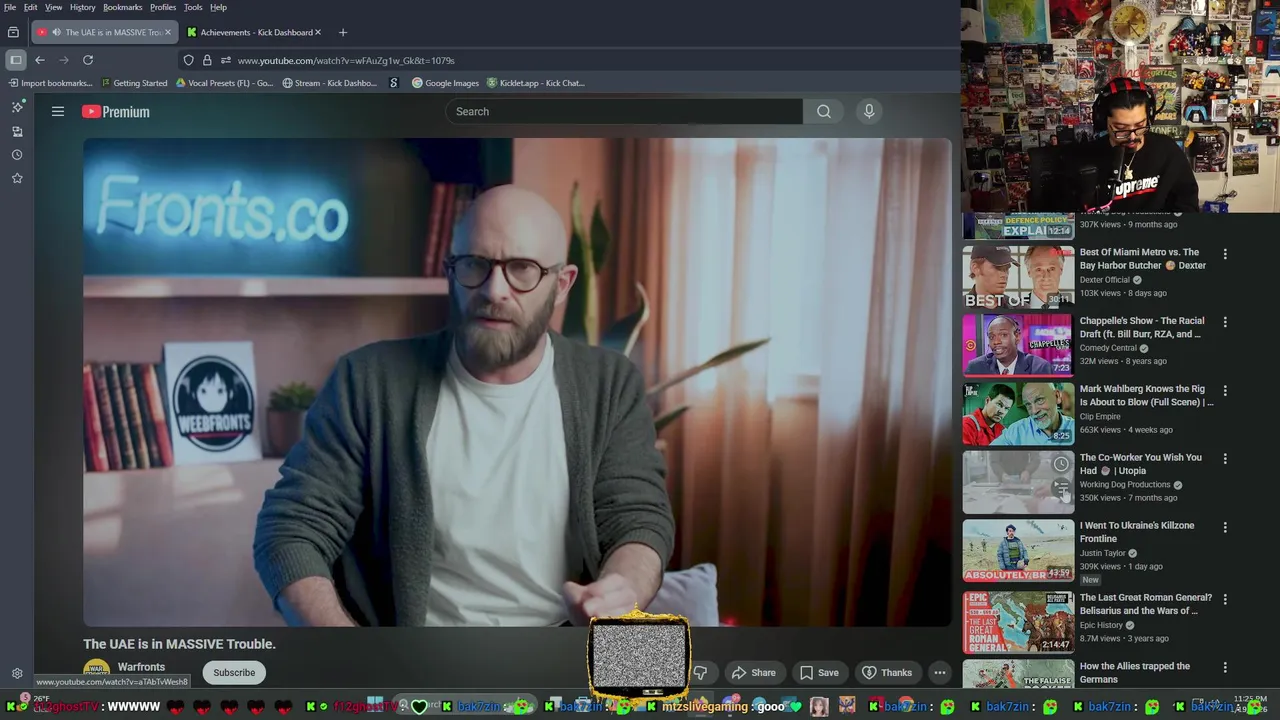The height and width of the screenshot is (720, 1280).
Task: Open synced tabs icon in sidebar
Action: click(x=17, y=131)
